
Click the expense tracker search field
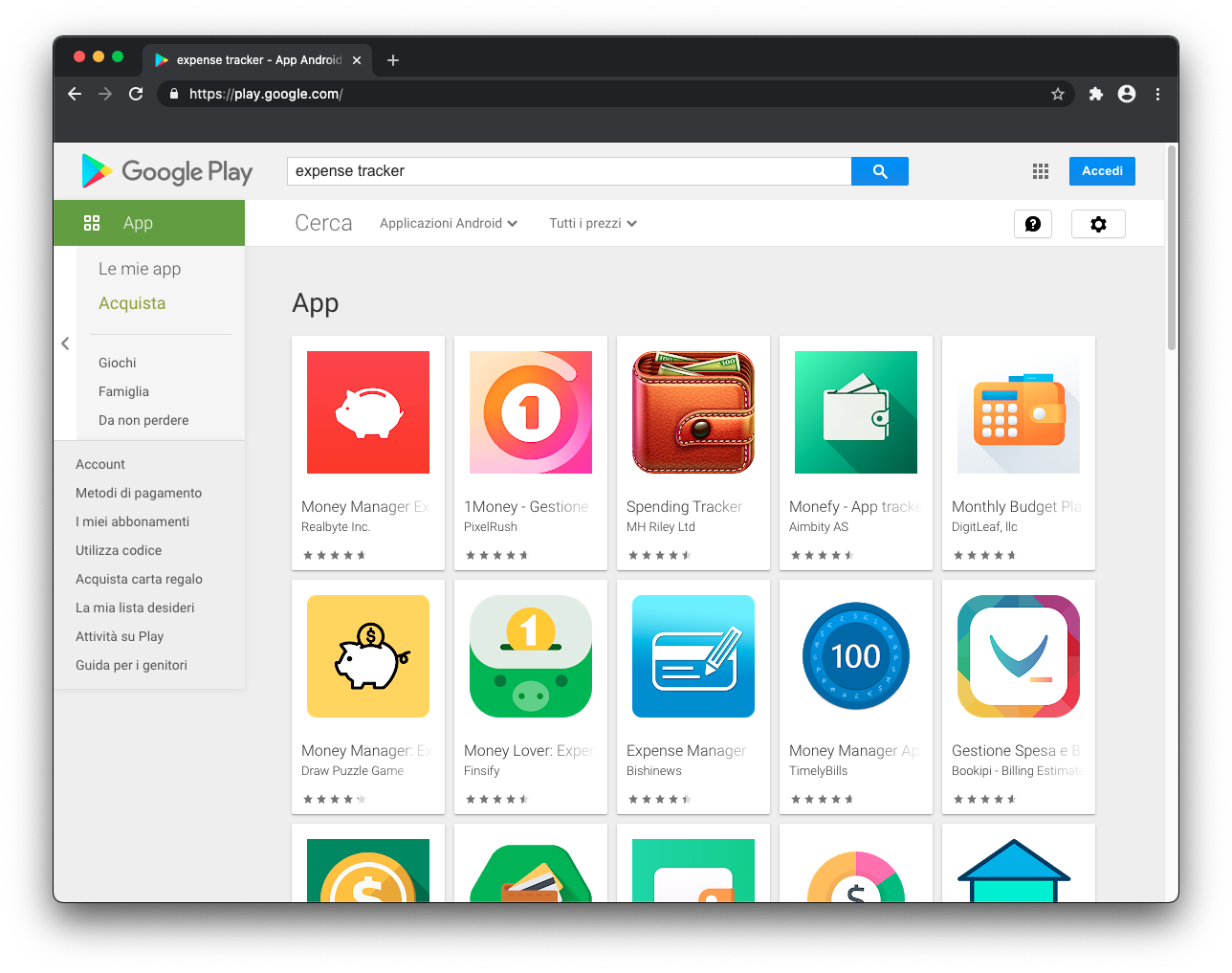[x=568, y=171]
